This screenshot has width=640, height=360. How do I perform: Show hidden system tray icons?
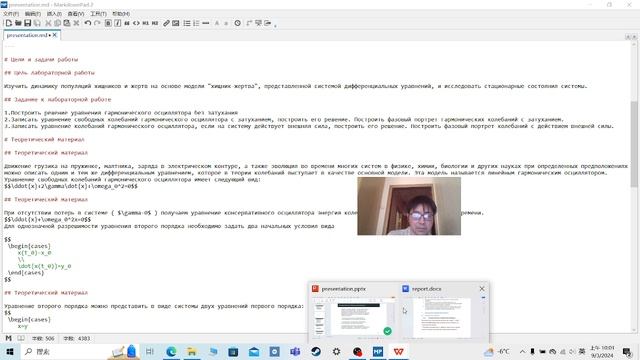coord(522,351)
